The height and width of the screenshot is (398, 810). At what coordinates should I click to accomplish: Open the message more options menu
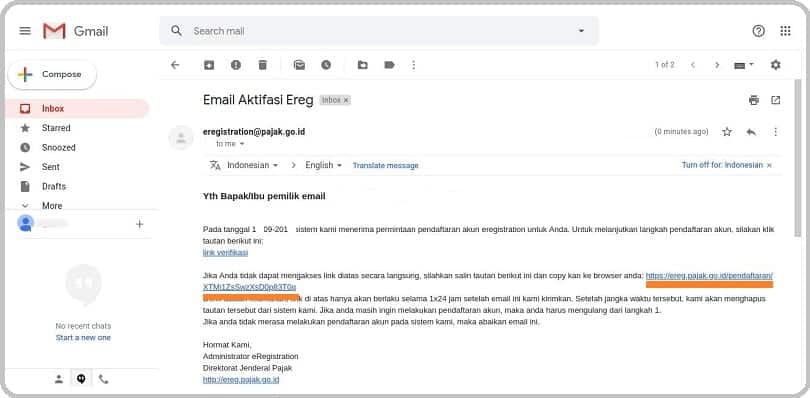[775, 132]
